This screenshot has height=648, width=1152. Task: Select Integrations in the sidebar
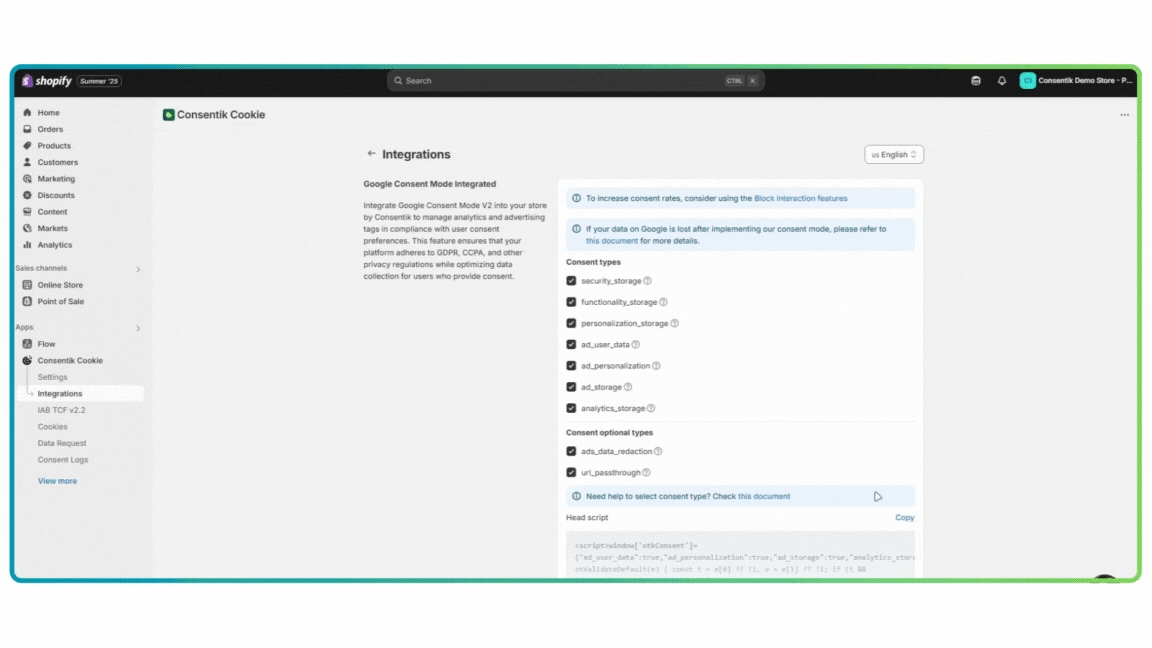coord(60,394)
